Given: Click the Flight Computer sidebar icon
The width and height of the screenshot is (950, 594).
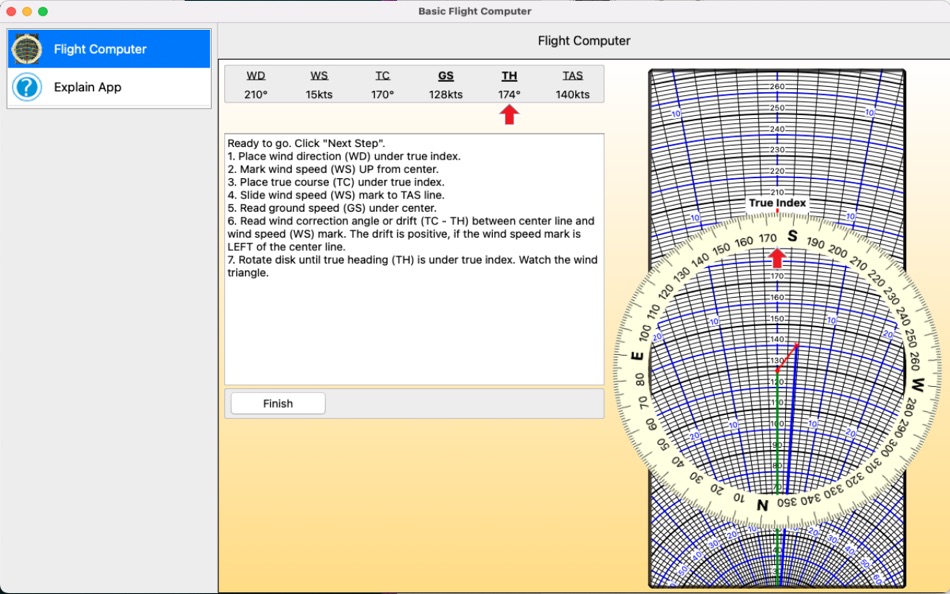Looking at the screenshot, I should 27,49.
